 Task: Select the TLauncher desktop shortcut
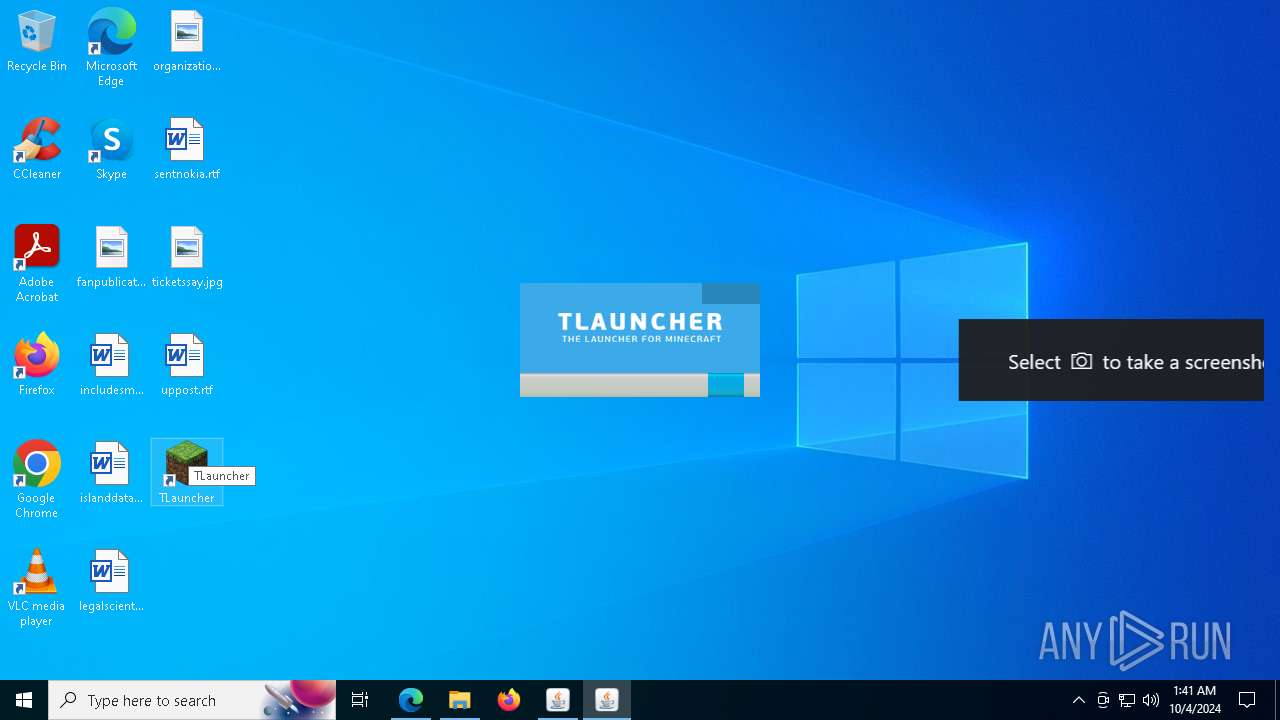coord(187,472)
